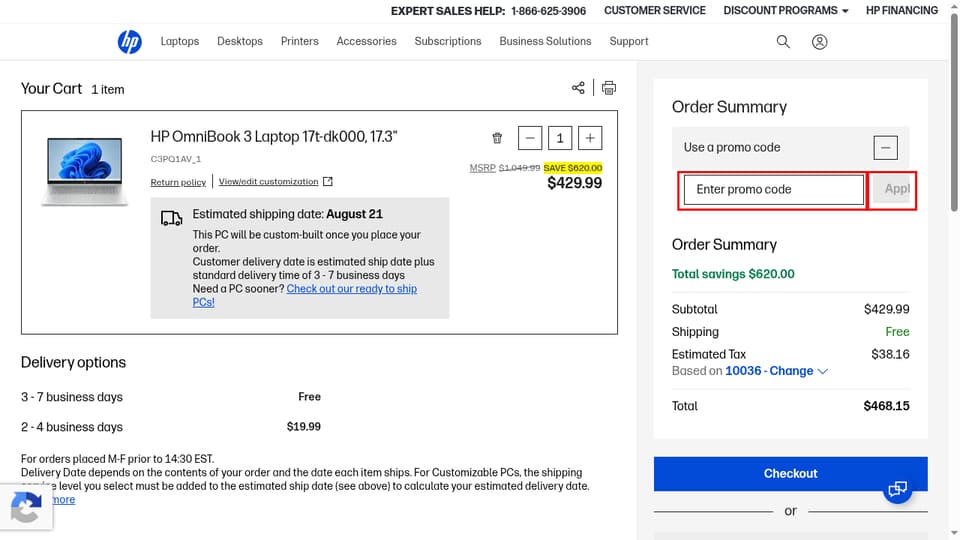This screenshot has height=540, width=960.
Task: Open the Business Solutions menu
Action: (x=545, y=41)
